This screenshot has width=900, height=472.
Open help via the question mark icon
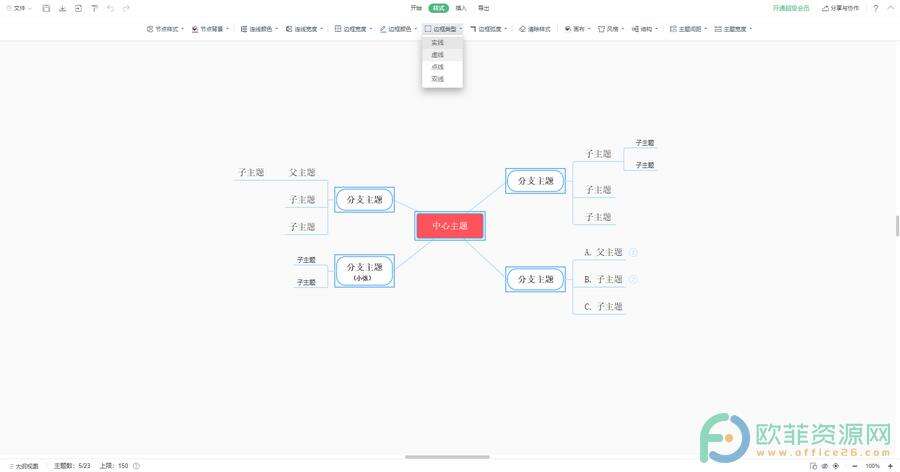pos(875,8)
